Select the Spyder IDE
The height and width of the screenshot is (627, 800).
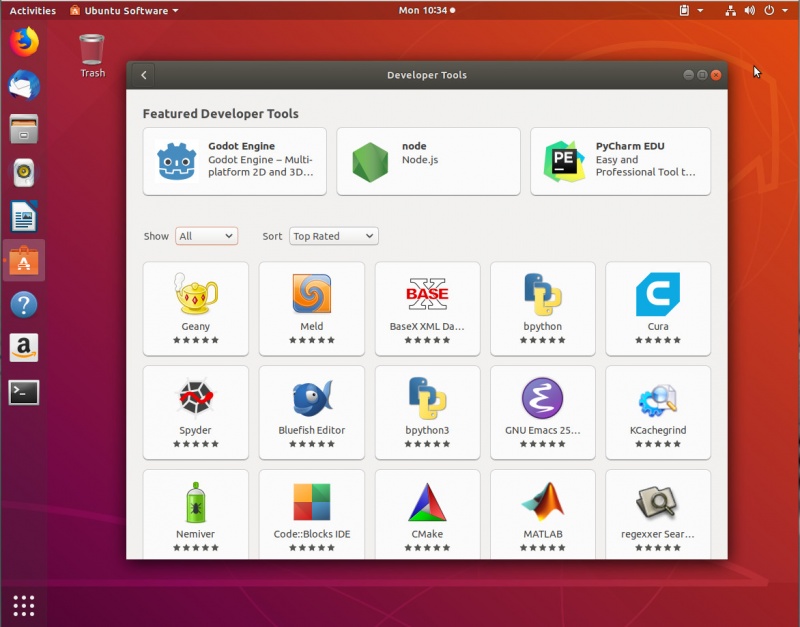[x=195, y=412]
